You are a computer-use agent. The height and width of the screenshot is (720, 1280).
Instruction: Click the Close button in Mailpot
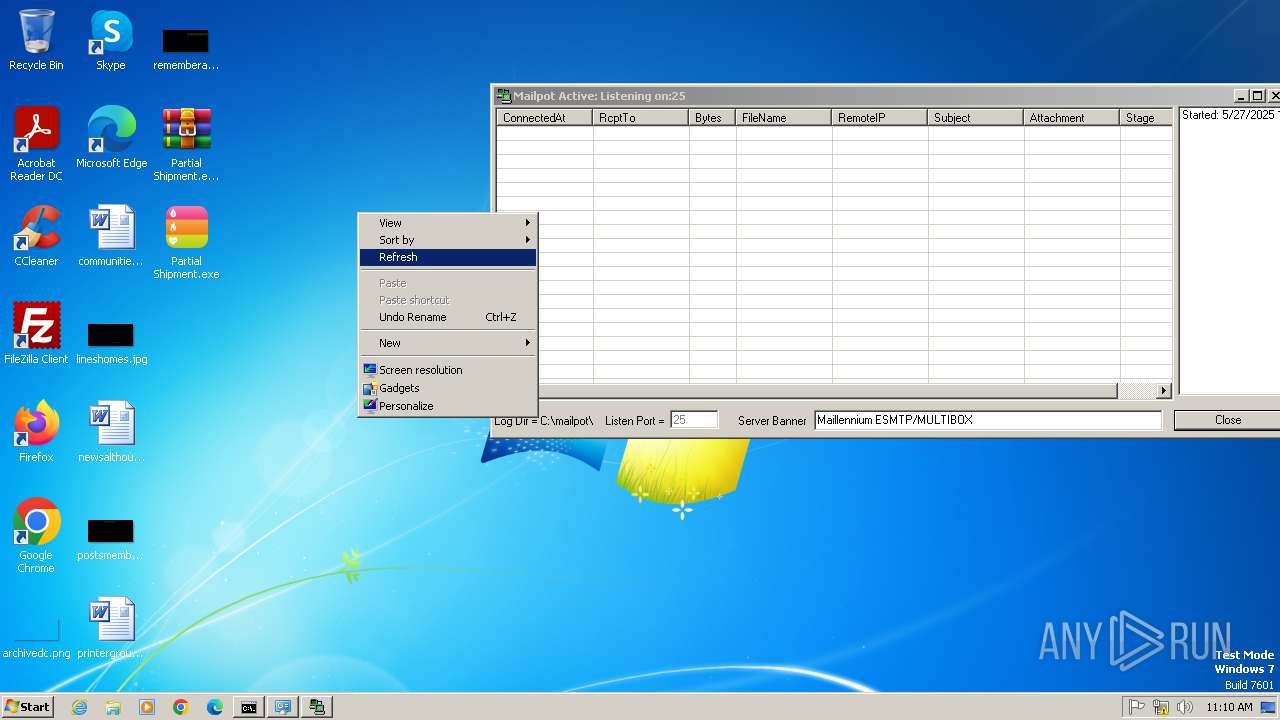point(1227,420)
